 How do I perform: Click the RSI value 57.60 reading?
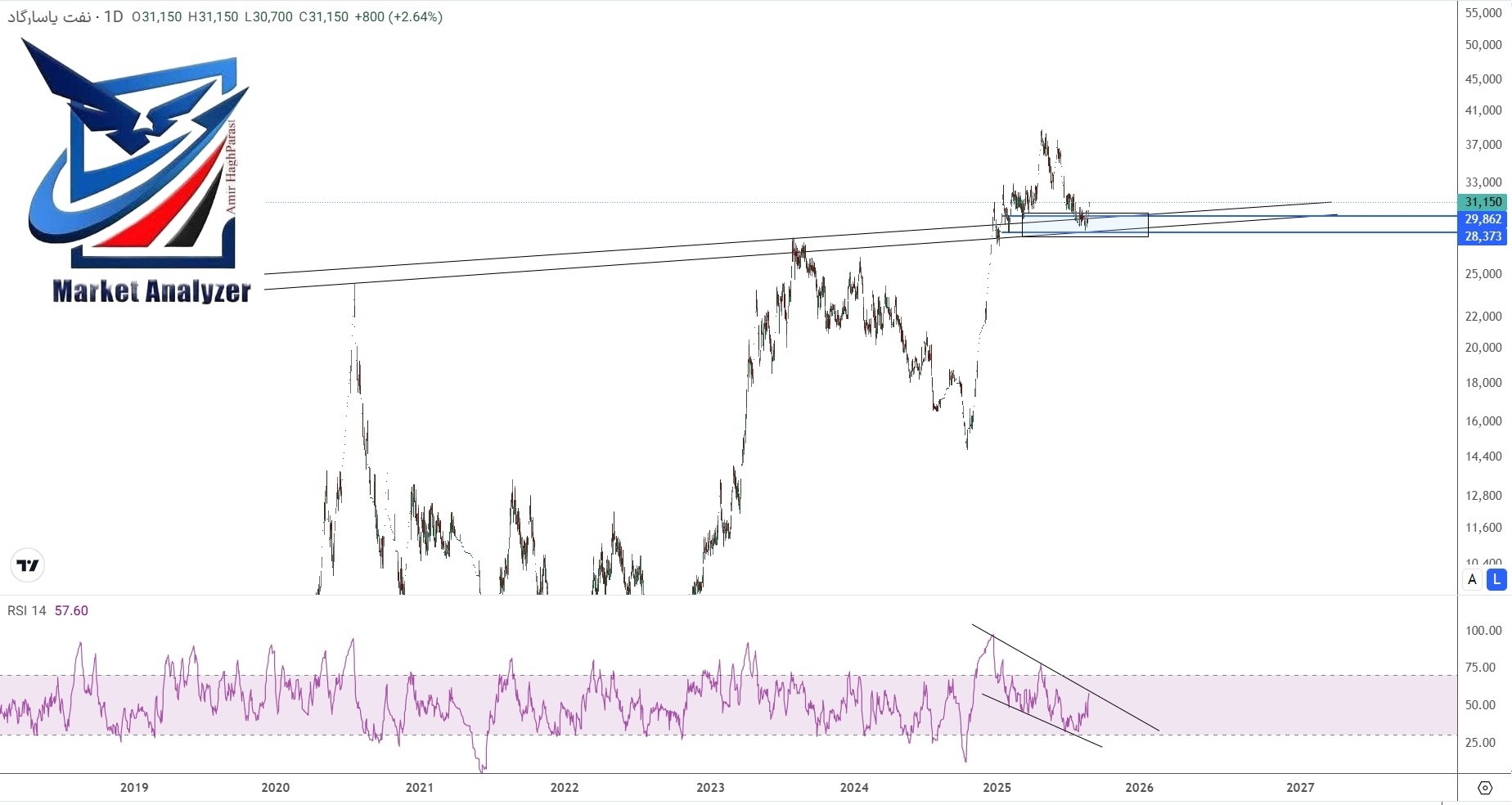click(x=71, y=611)
